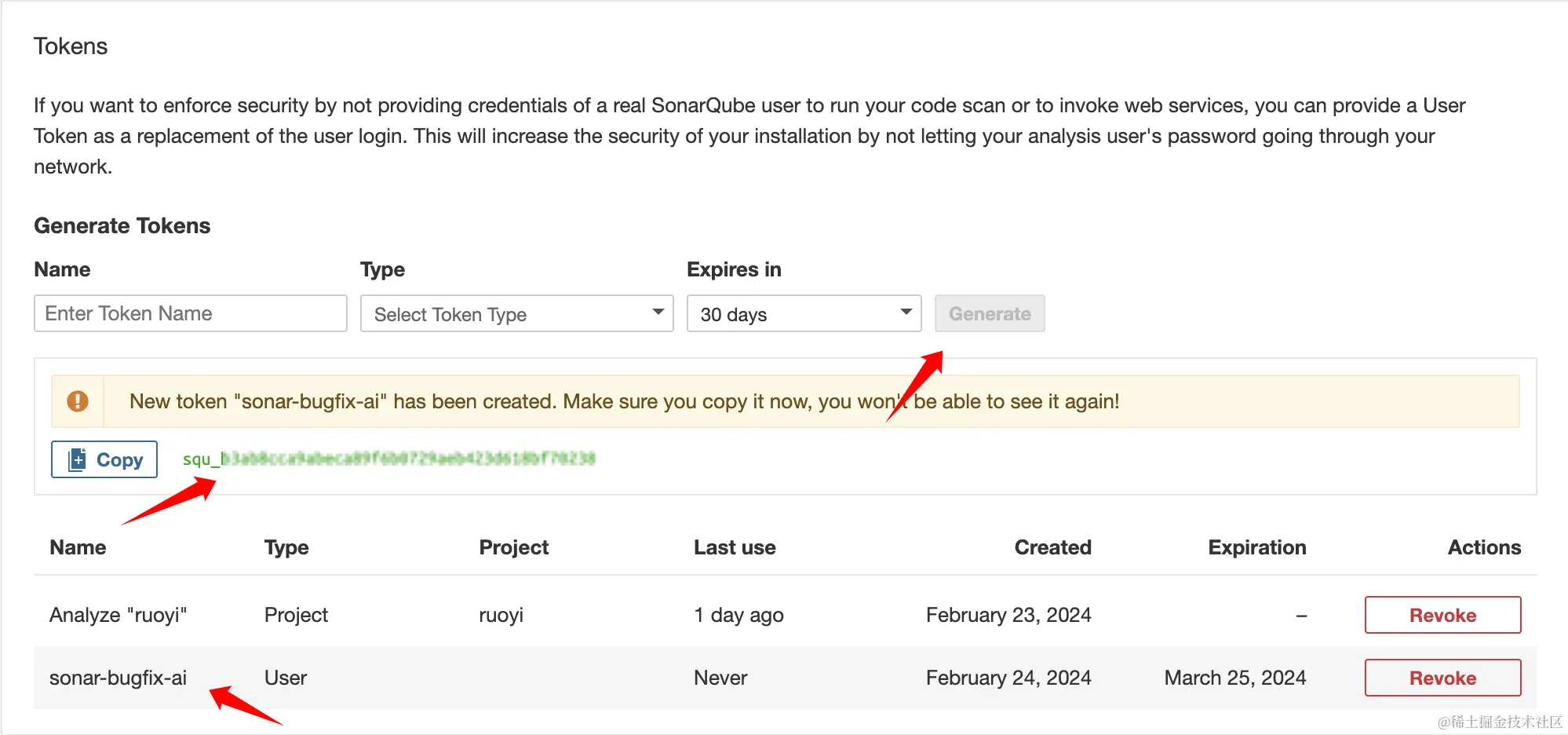This screenshot has width=1568, height=735.
Task: Click the Last use column header
Action: (x=735, y=547)
